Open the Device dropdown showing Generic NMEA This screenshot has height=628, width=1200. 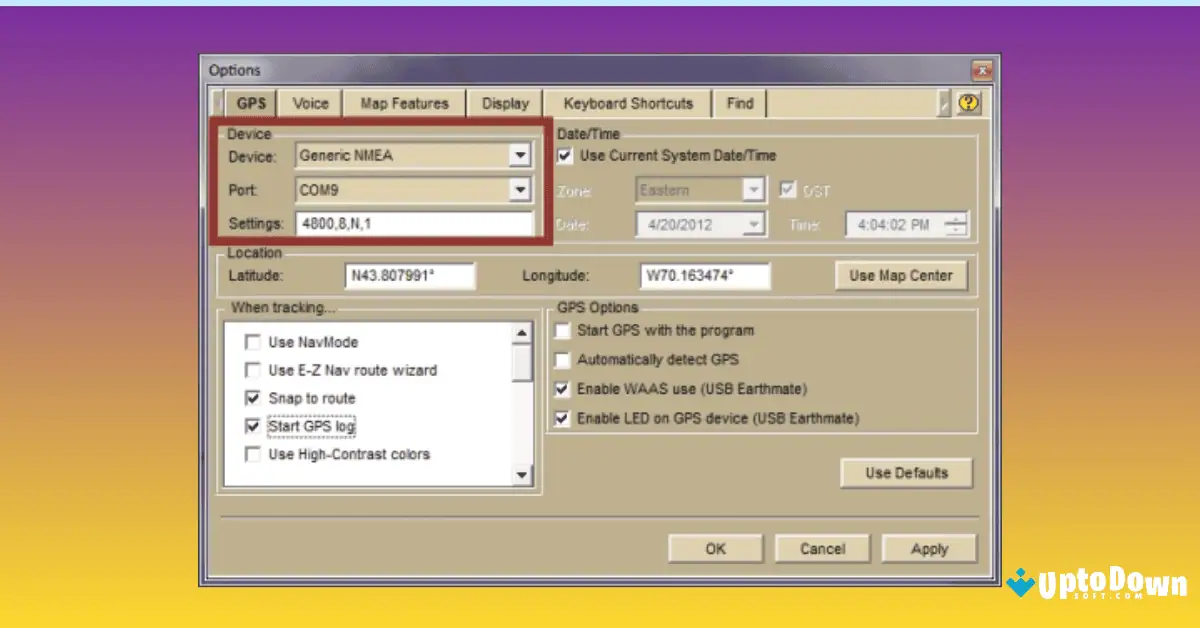(521, 155)
